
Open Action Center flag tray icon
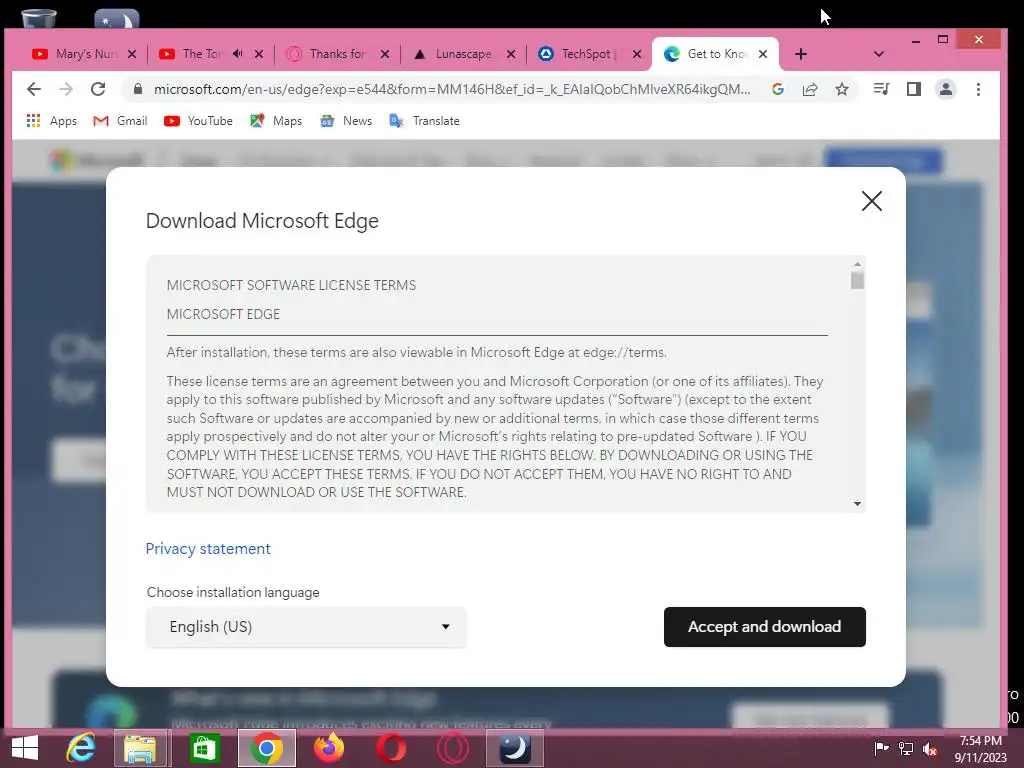(881, 748)
